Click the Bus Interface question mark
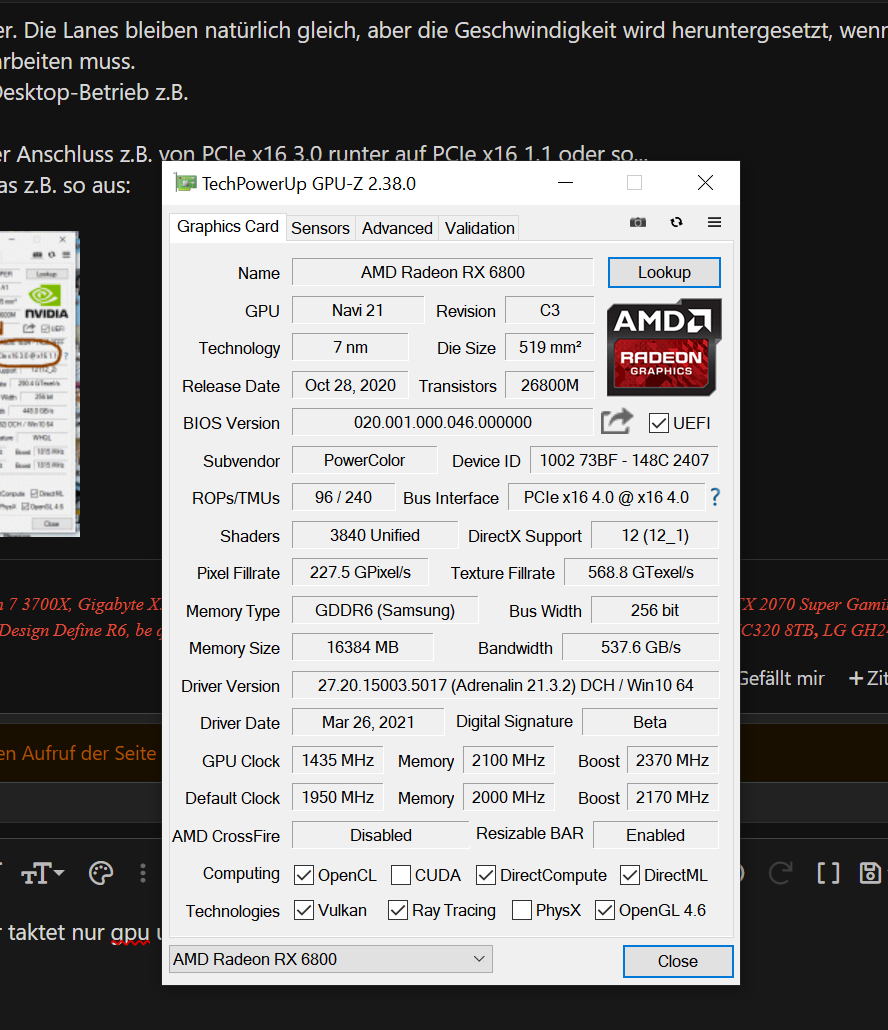888x1030 pixels. (715, 497)
